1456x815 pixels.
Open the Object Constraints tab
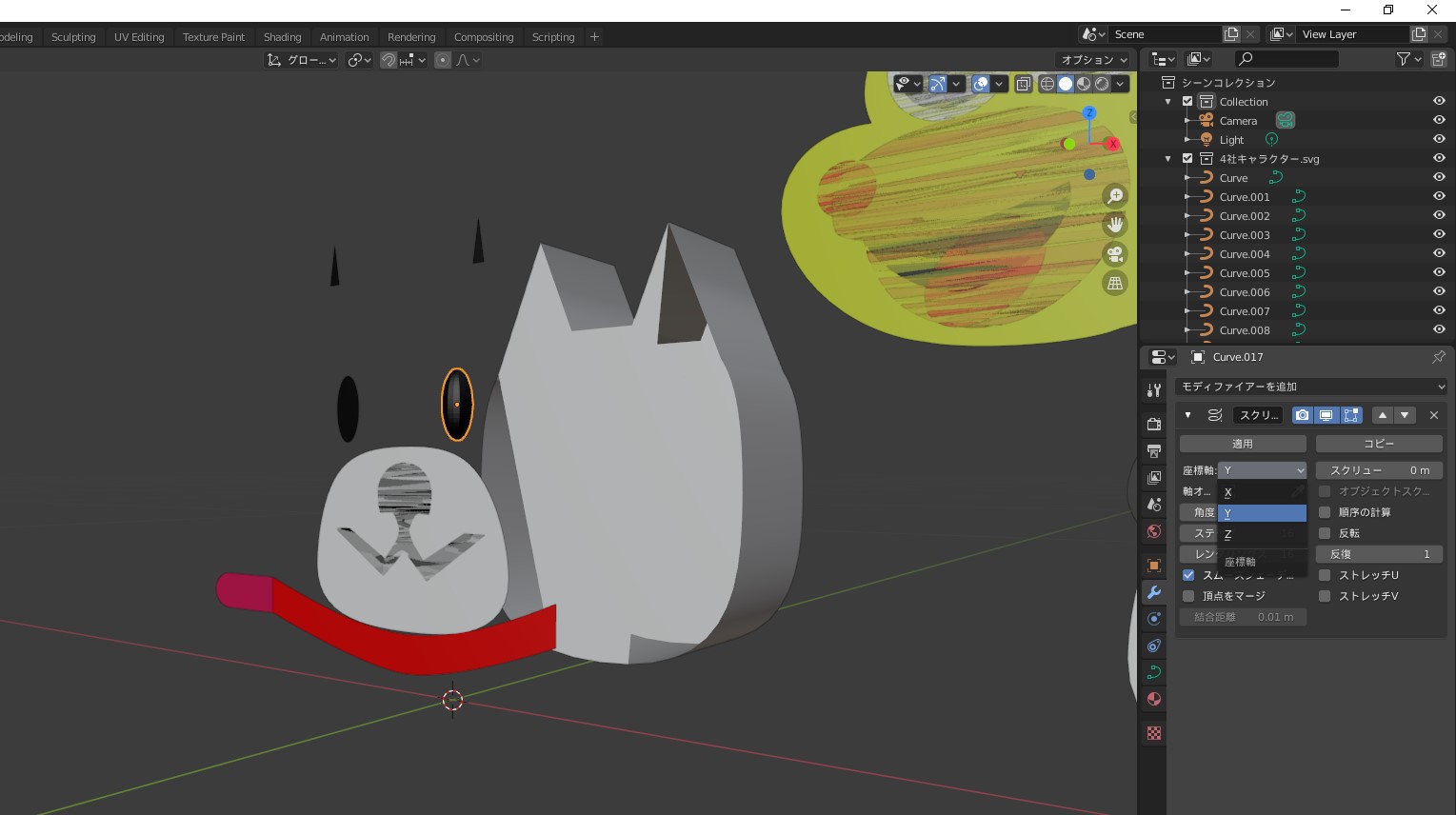(1154, 646)
